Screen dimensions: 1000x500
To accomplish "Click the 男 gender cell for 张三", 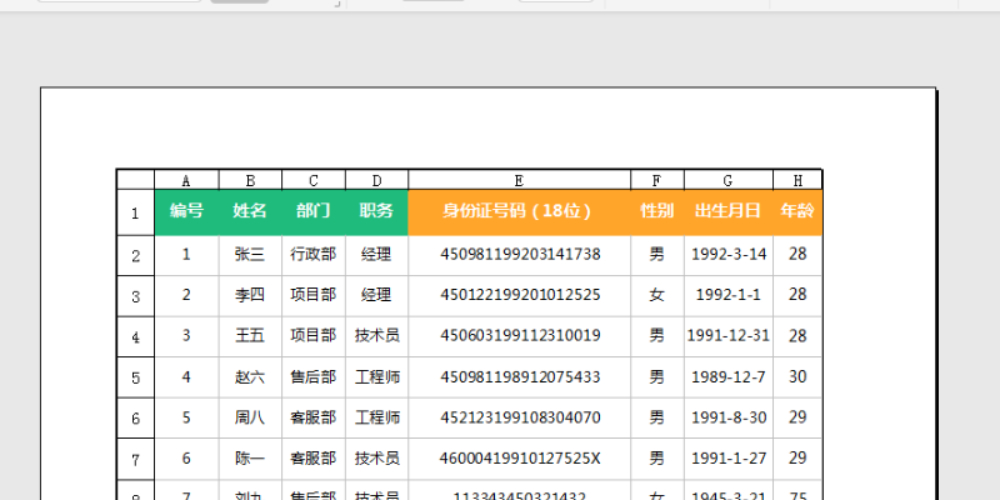I will click(657, 255).
